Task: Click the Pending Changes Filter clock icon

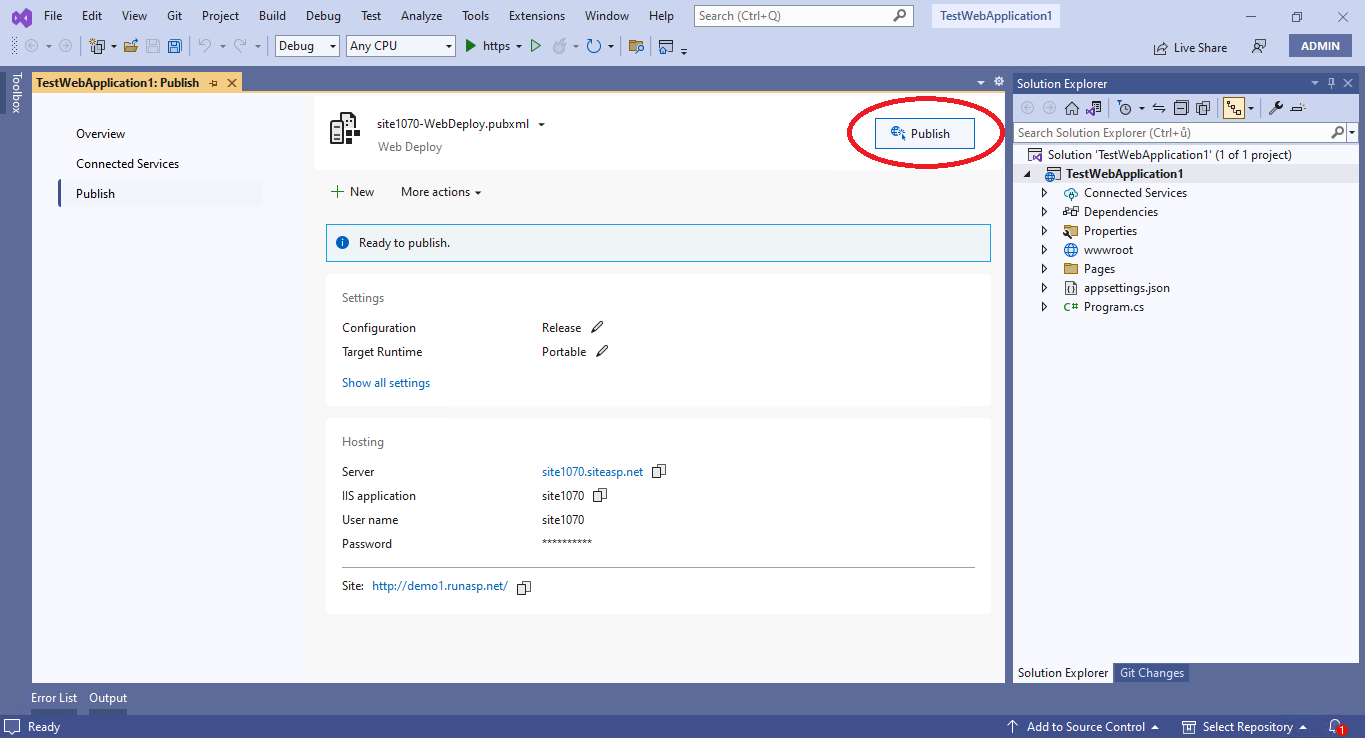Action: [1124, 108]
